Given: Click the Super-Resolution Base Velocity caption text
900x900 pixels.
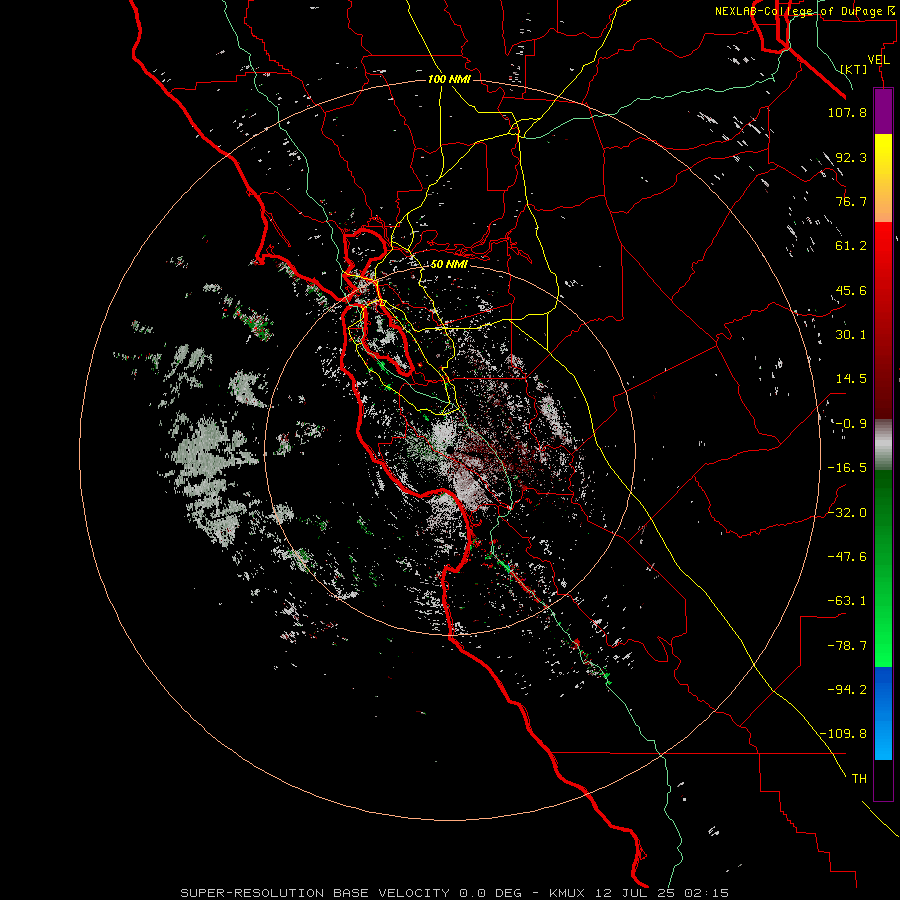Looking at the screenshot, I should pyautogui.click(x=455, y=893).
